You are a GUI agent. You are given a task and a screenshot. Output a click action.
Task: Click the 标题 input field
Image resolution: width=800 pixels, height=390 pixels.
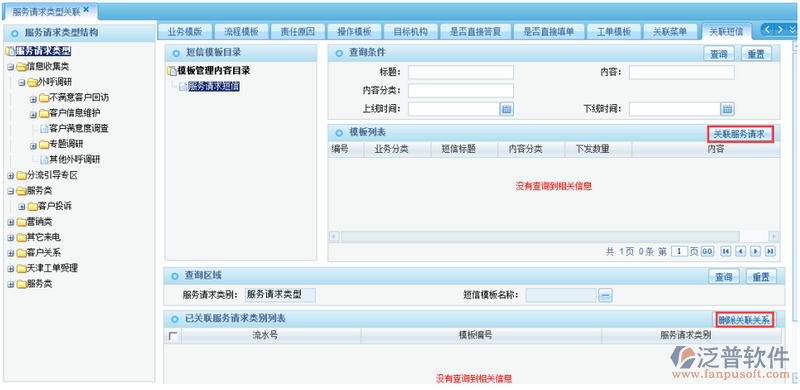point(461,72)
